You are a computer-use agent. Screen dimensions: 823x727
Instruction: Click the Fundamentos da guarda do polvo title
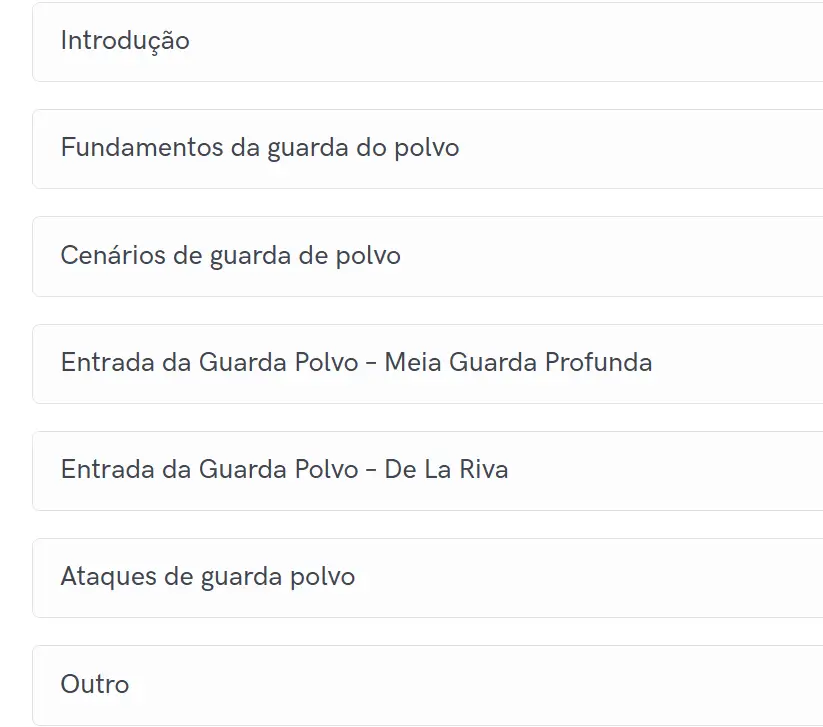260,148
